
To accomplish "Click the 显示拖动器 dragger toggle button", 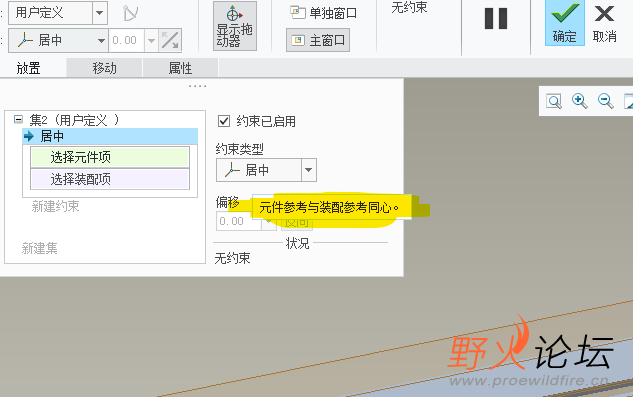I will tap(235, 26).
